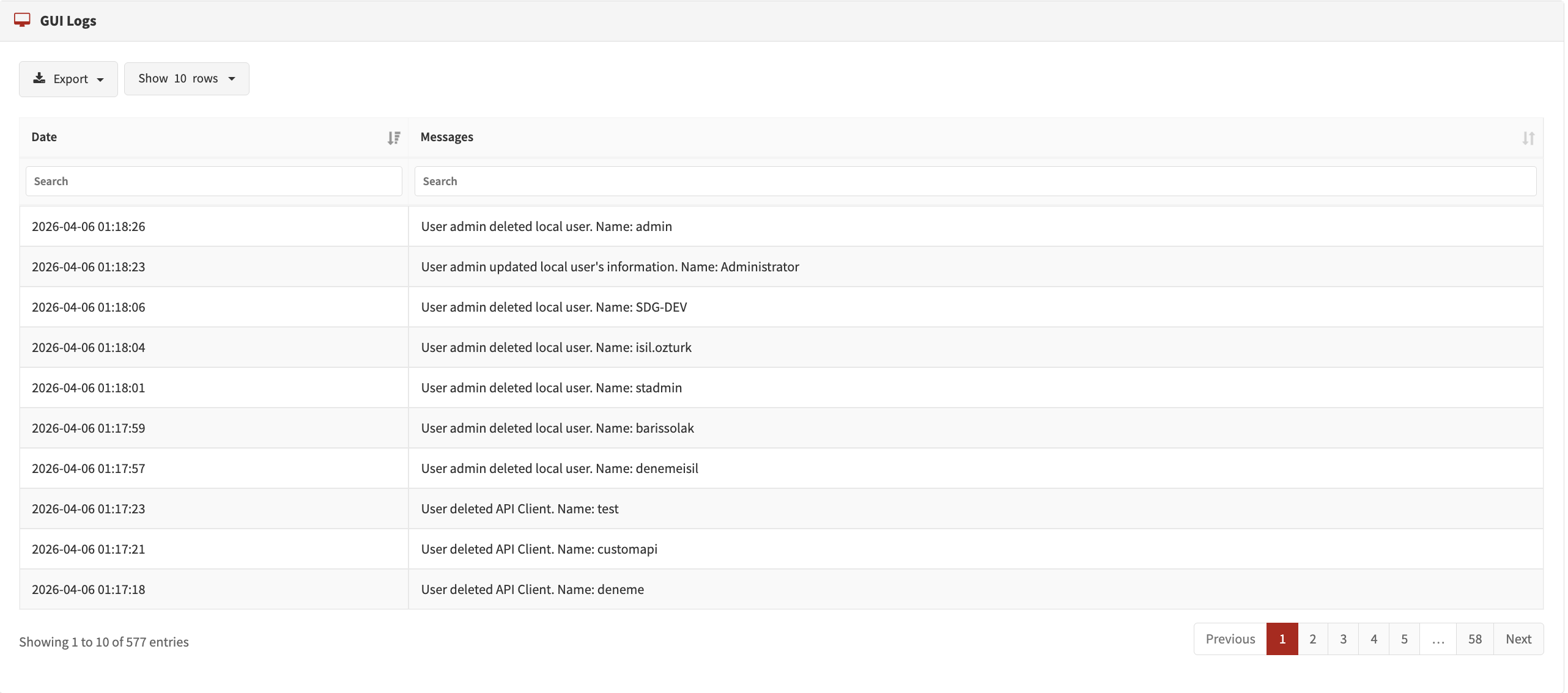This screenshot has height=693, width=1568.
Task: Jump to page 3
Action: pos(1343,639)
